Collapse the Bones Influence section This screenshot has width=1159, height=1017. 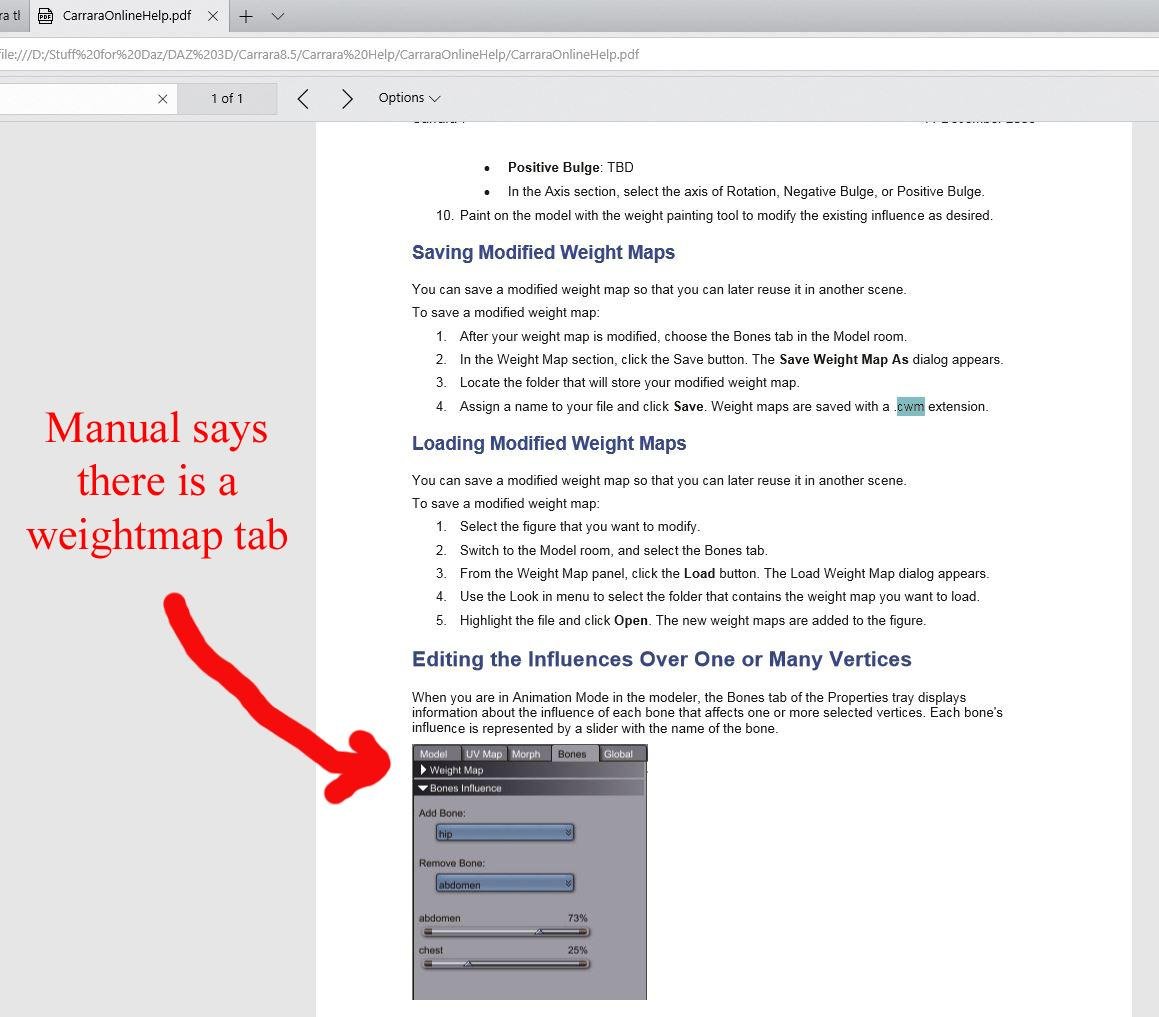tap(423, 789)
